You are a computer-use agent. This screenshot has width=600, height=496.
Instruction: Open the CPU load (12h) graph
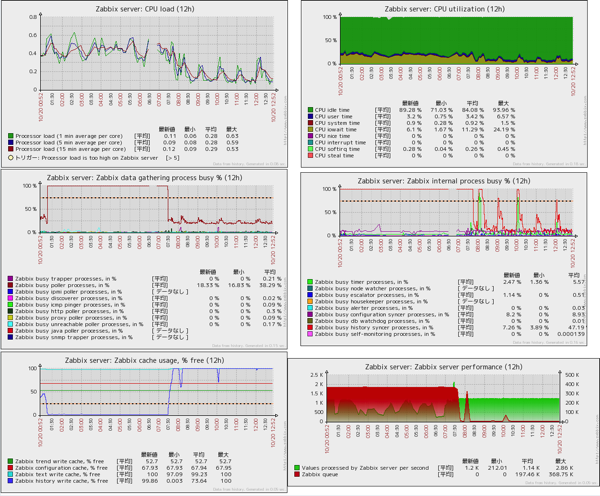point(144,84)
